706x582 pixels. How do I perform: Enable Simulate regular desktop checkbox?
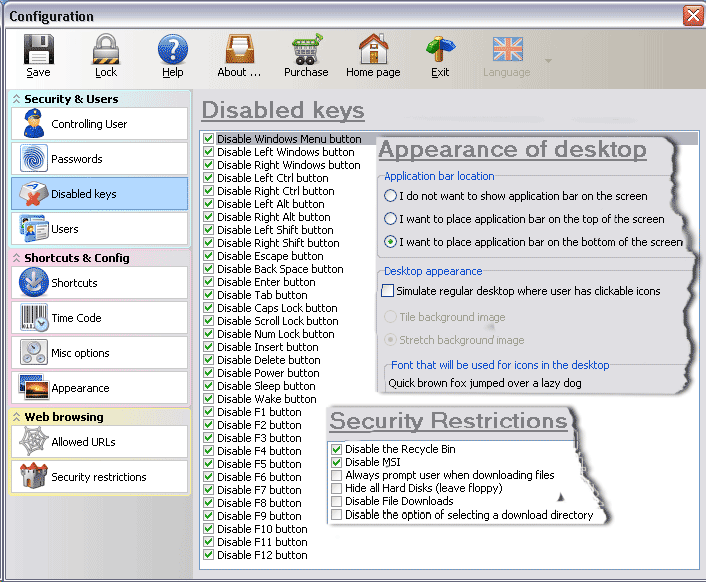click(x=388, y=291)
